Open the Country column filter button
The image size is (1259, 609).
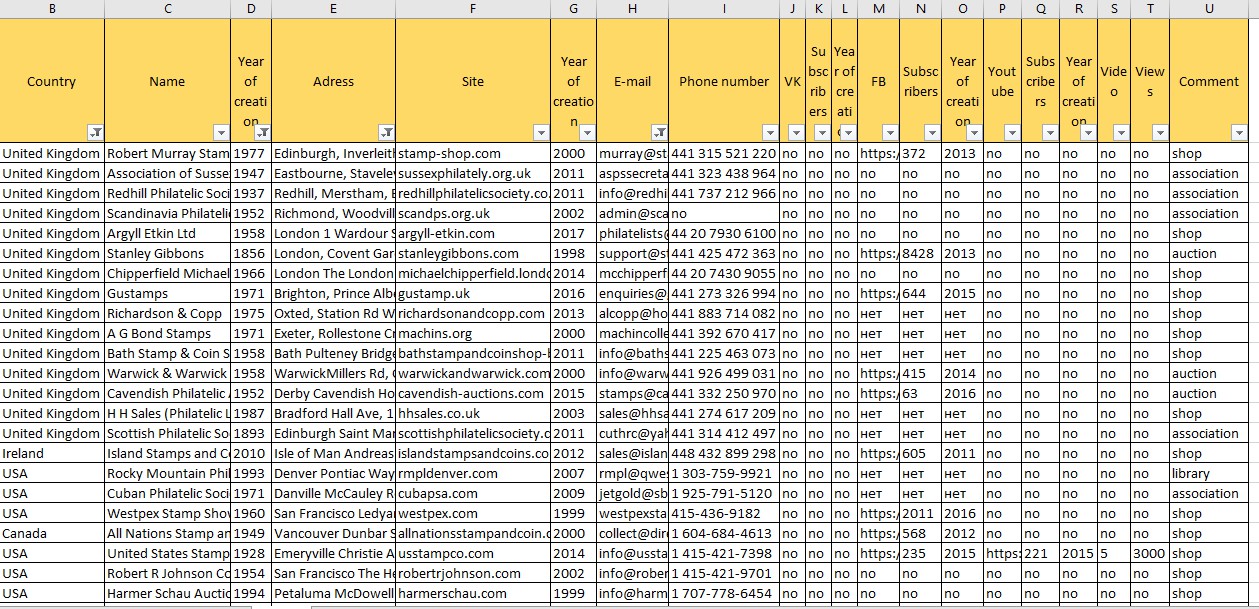(95, 132)
